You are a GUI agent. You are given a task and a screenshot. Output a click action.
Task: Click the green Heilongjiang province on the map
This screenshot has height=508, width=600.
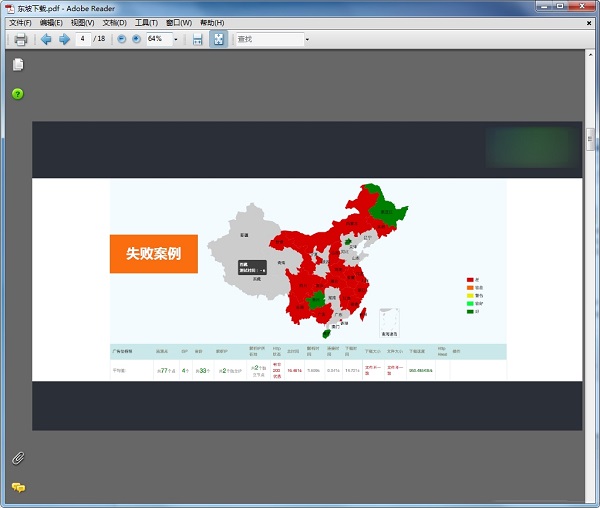click(x=387, y=211)
